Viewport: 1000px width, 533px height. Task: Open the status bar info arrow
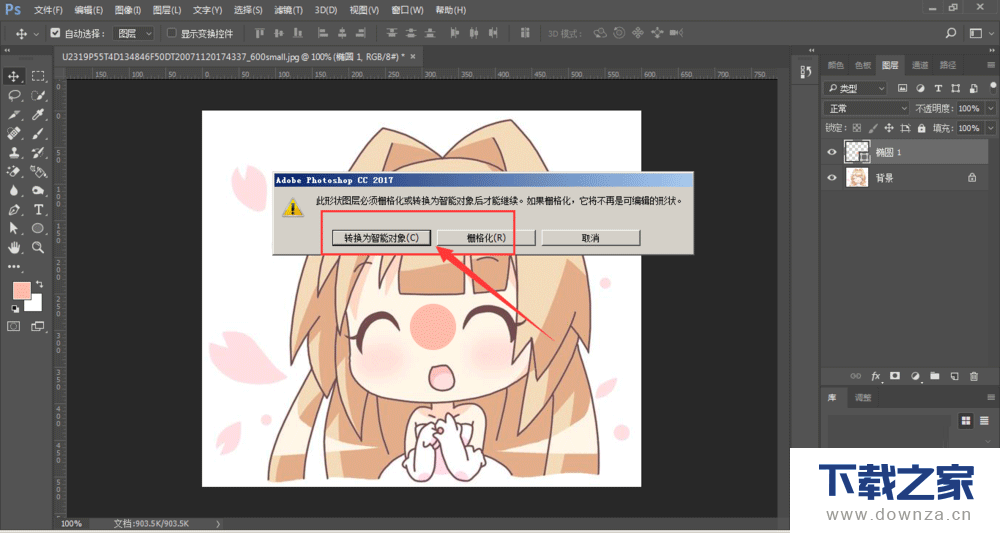[x=218, y=523]
